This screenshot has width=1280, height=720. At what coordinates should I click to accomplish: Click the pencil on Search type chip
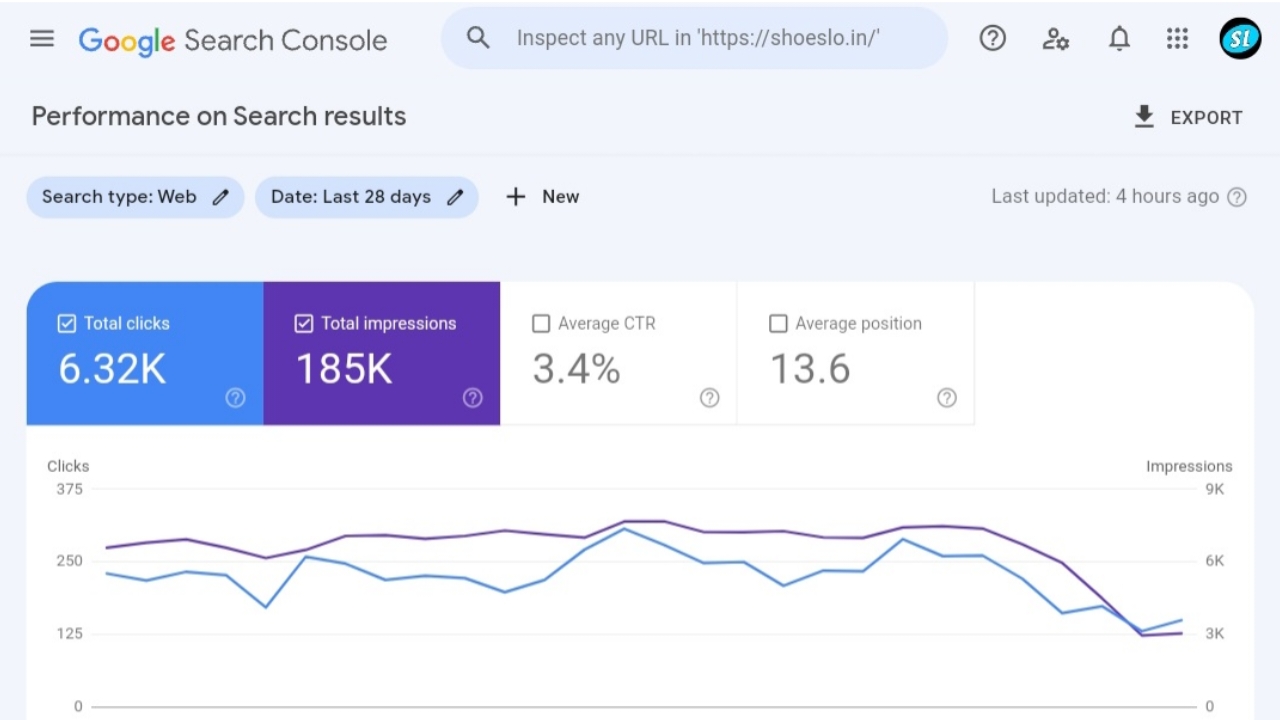click(221, 197)
